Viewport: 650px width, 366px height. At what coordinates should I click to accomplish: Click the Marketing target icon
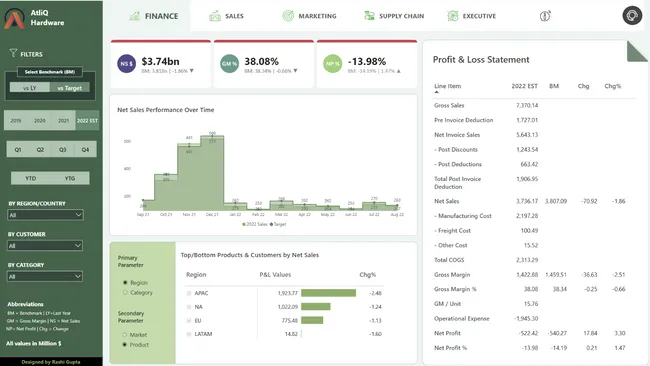pyautogui.click(x=288, y=16)
